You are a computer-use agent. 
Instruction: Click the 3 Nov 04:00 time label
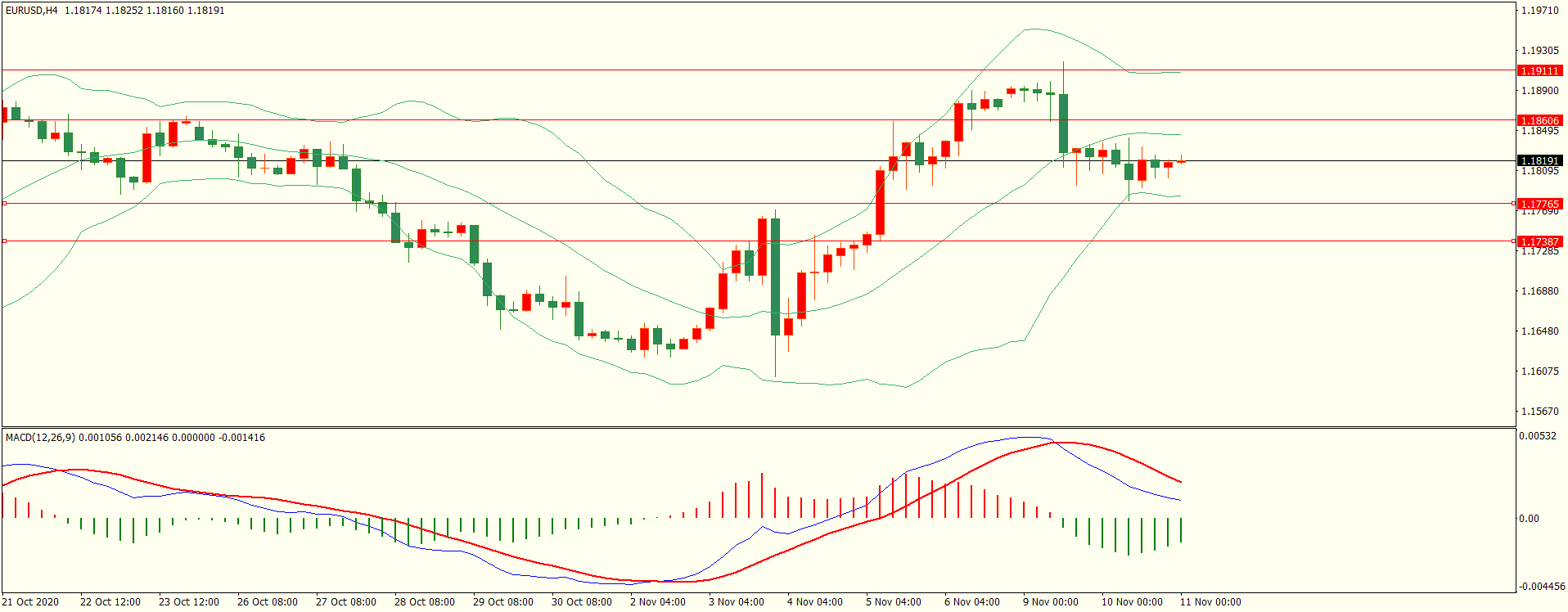[x=737, y=602]
